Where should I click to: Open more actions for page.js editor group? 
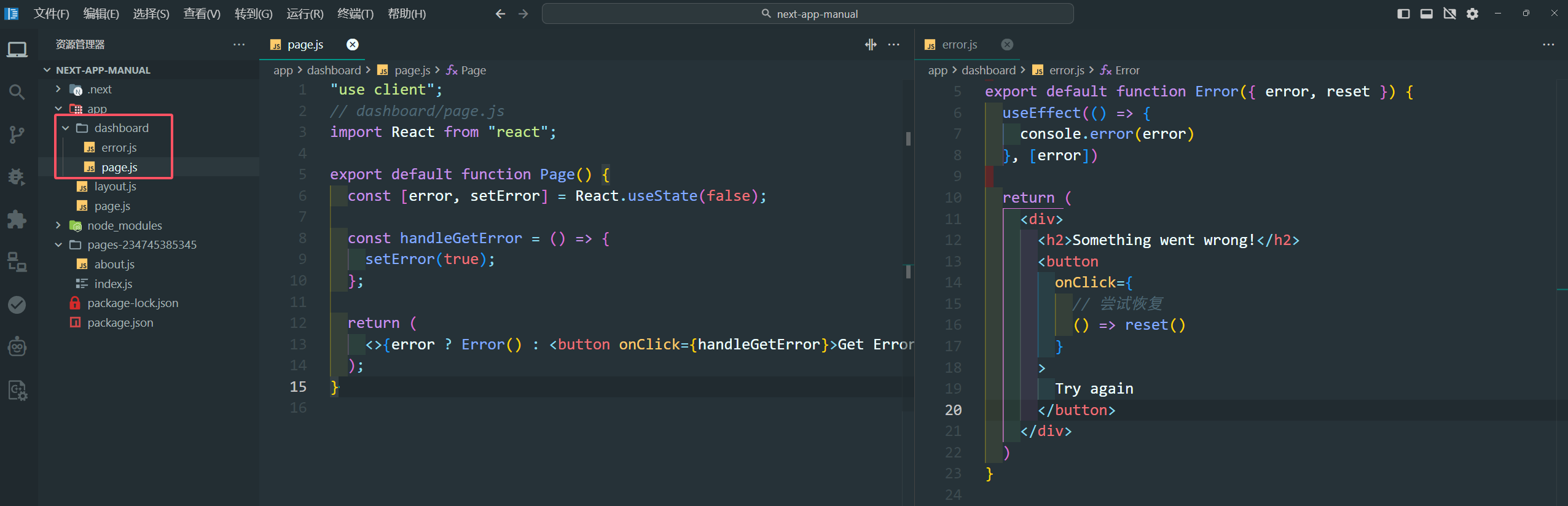pyautogui.click(x=894, y=44)
